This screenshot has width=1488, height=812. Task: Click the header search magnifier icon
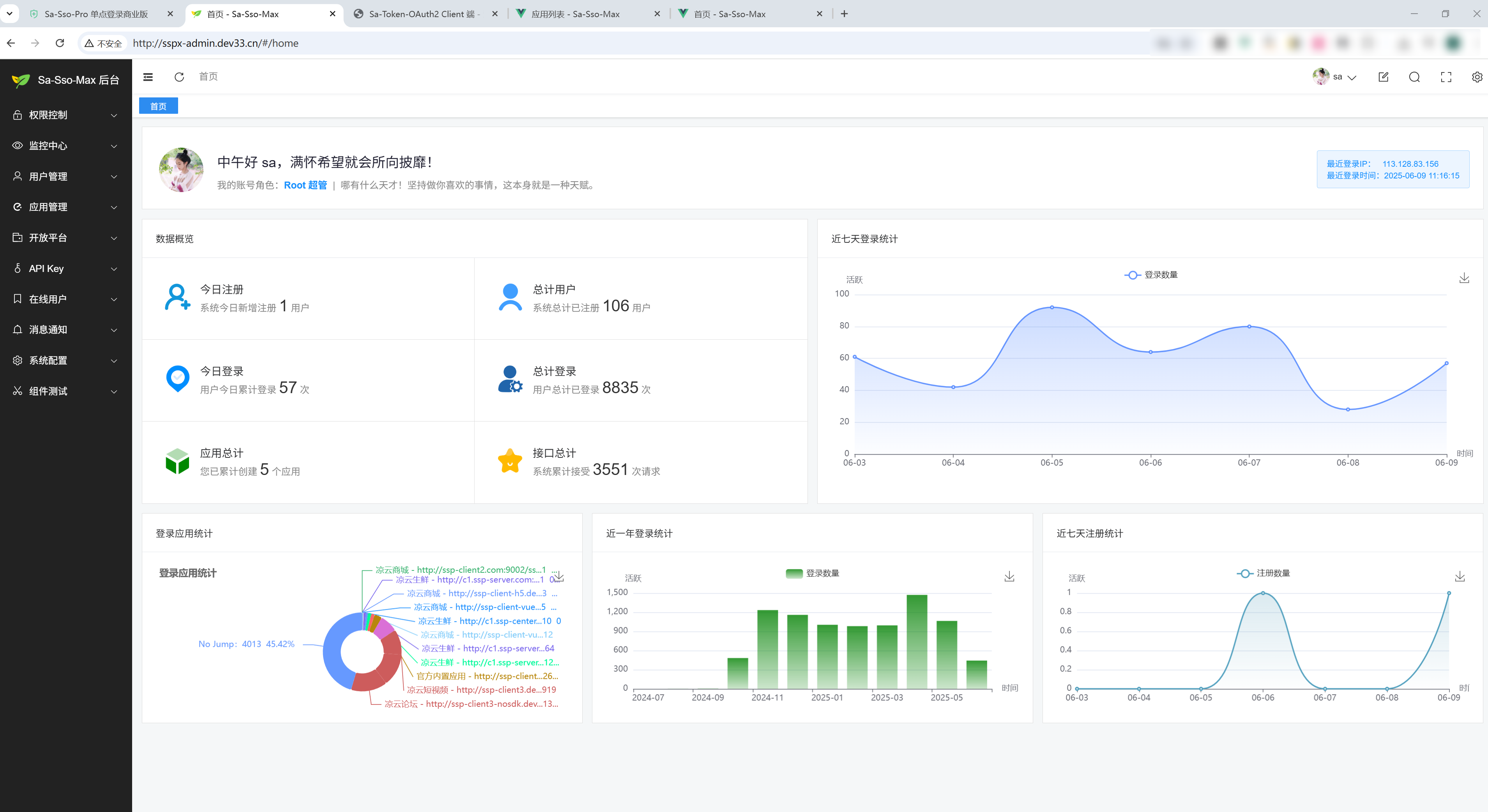pyautogui.click(x=1414, y=77)
